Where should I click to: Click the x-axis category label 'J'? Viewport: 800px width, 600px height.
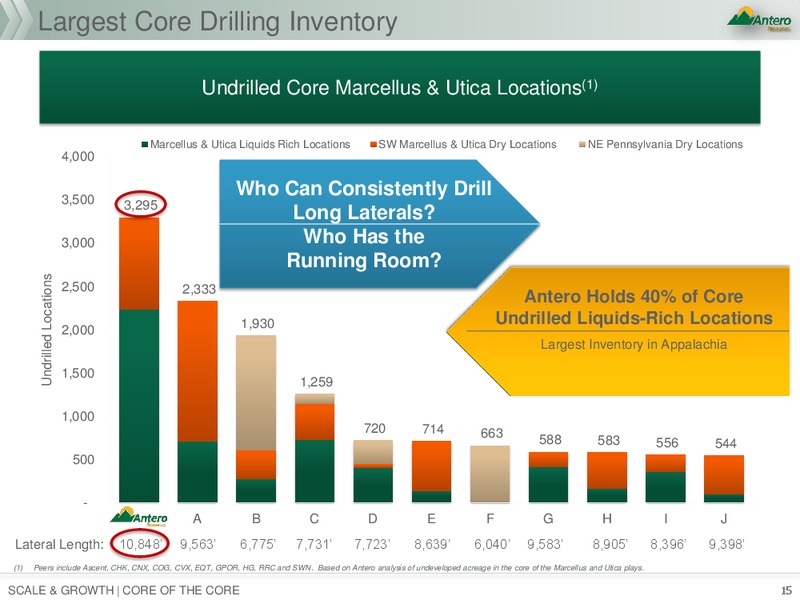(x=724, y=518)
